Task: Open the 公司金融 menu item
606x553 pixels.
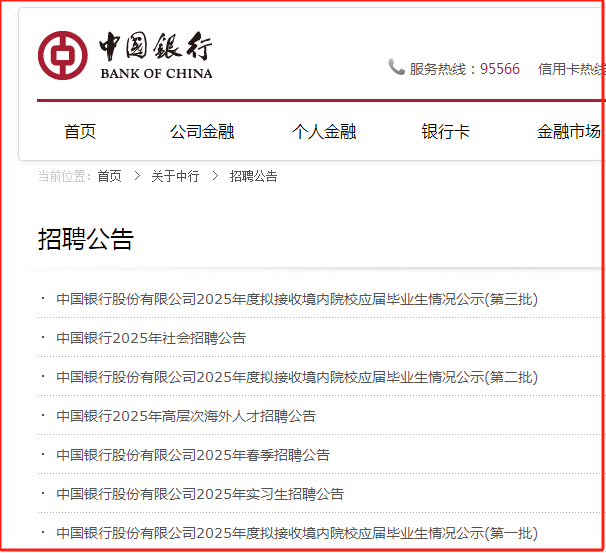Action: 202,131
